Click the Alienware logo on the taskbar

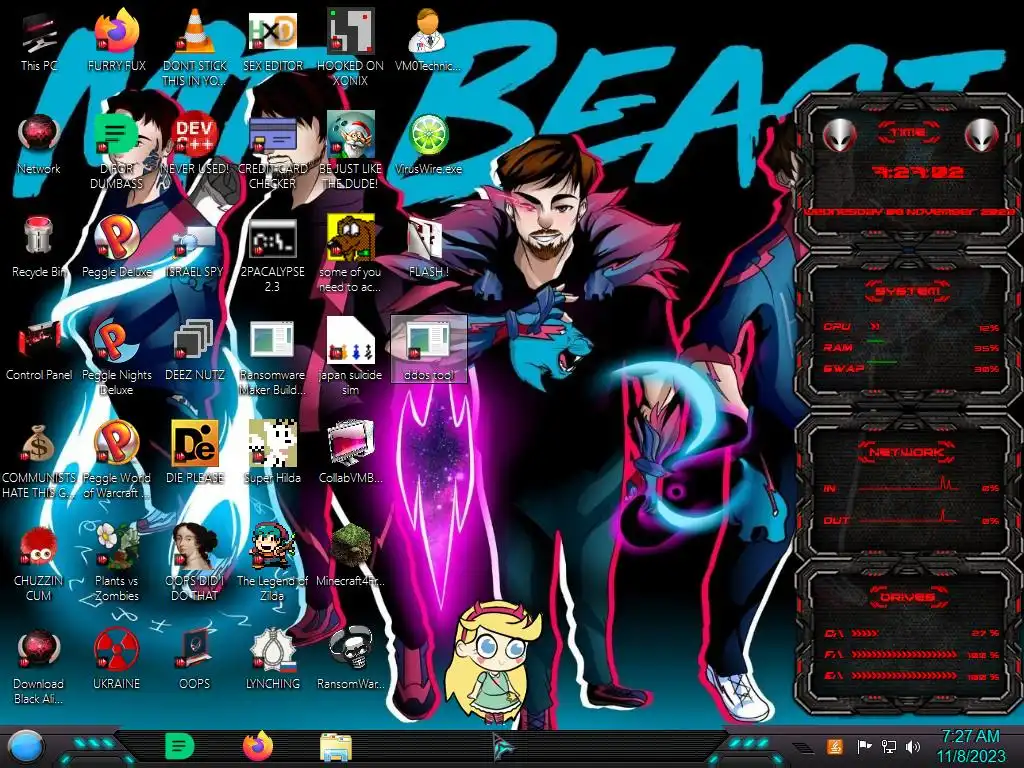coord(504,748)
